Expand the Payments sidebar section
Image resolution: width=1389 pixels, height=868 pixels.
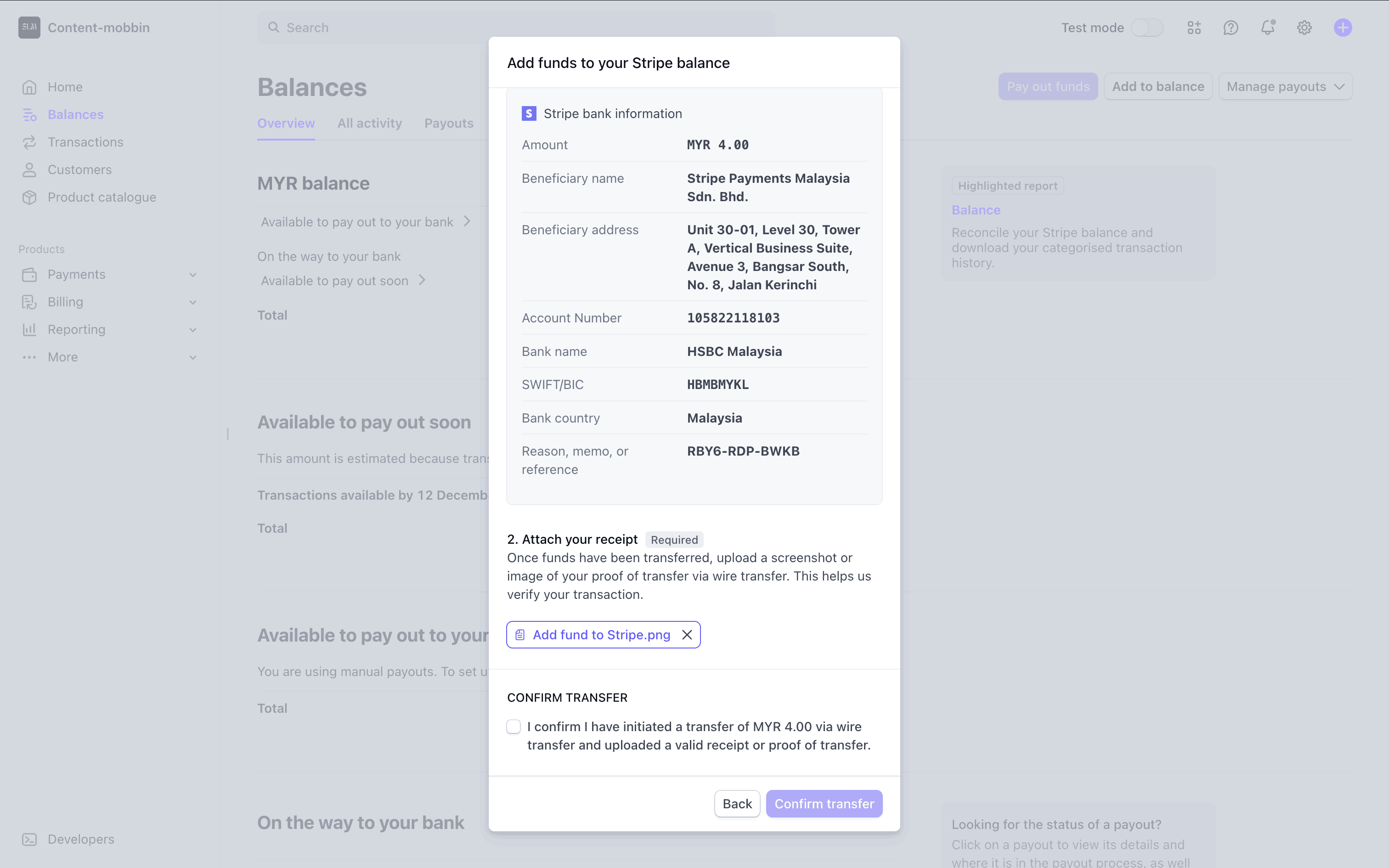[193, 275]
